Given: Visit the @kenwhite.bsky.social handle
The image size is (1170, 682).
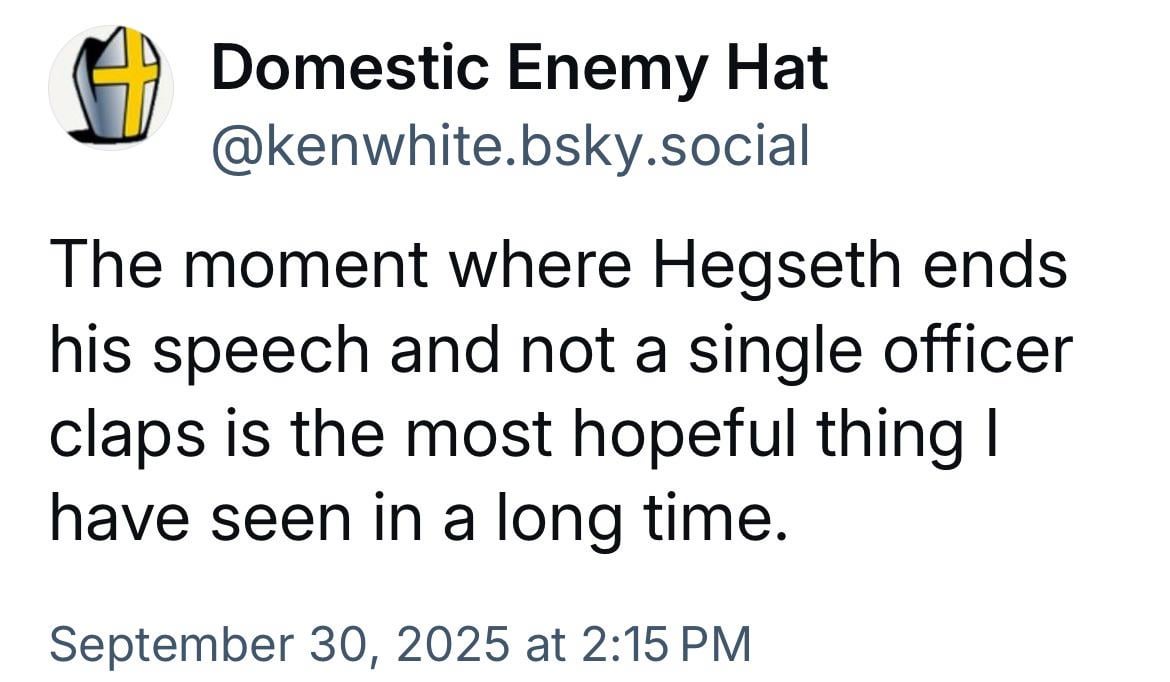Looking at the screenshot, I should click(x=510, y=146).
